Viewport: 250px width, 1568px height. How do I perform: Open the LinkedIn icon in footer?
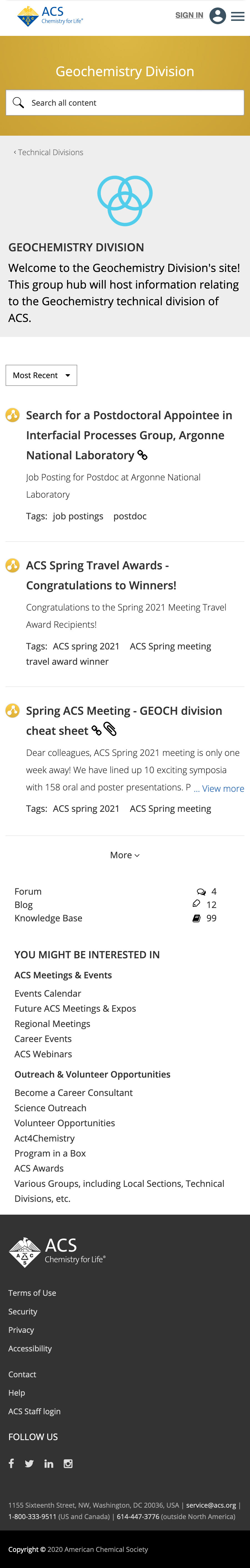(49, 1463)
